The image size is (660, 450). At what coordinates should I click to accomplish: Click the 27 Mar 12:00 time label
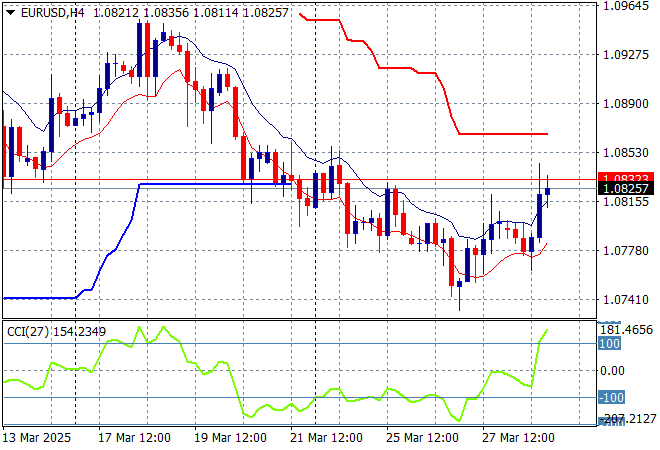click(518, 438)
